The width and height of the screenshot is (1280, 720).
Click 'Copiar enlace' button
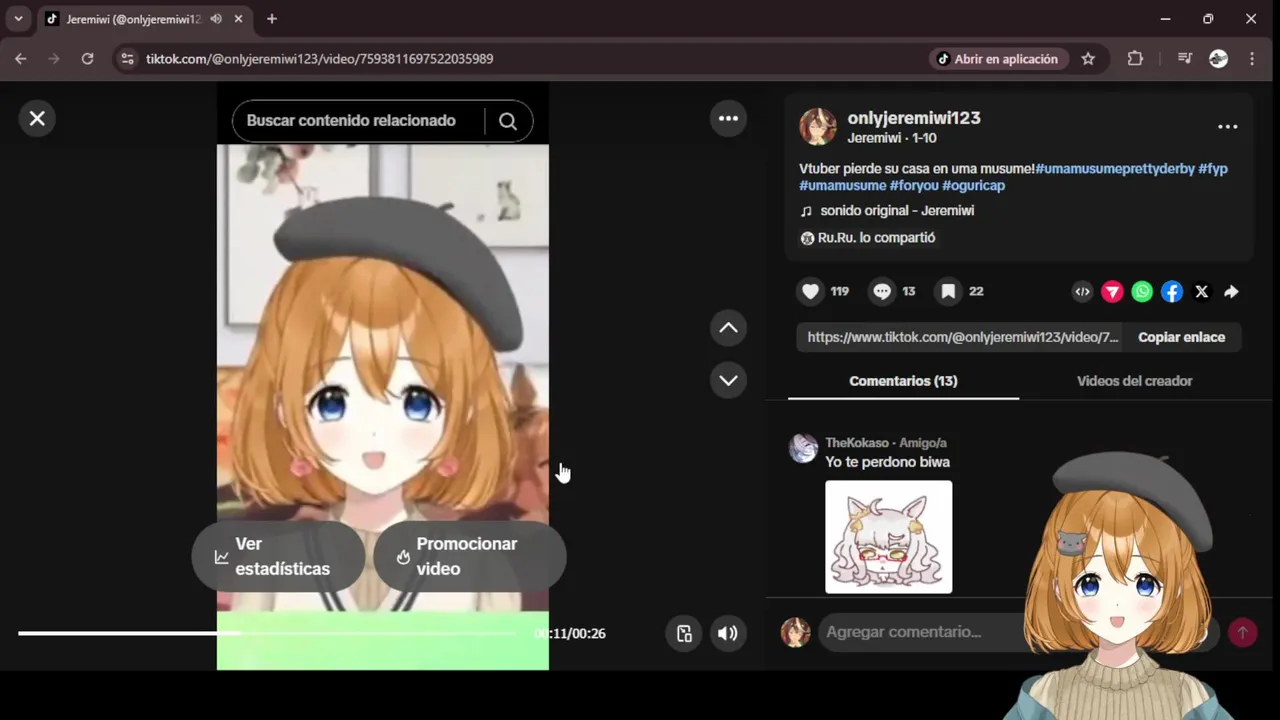pyautogui.click(x=1181, y=337)
